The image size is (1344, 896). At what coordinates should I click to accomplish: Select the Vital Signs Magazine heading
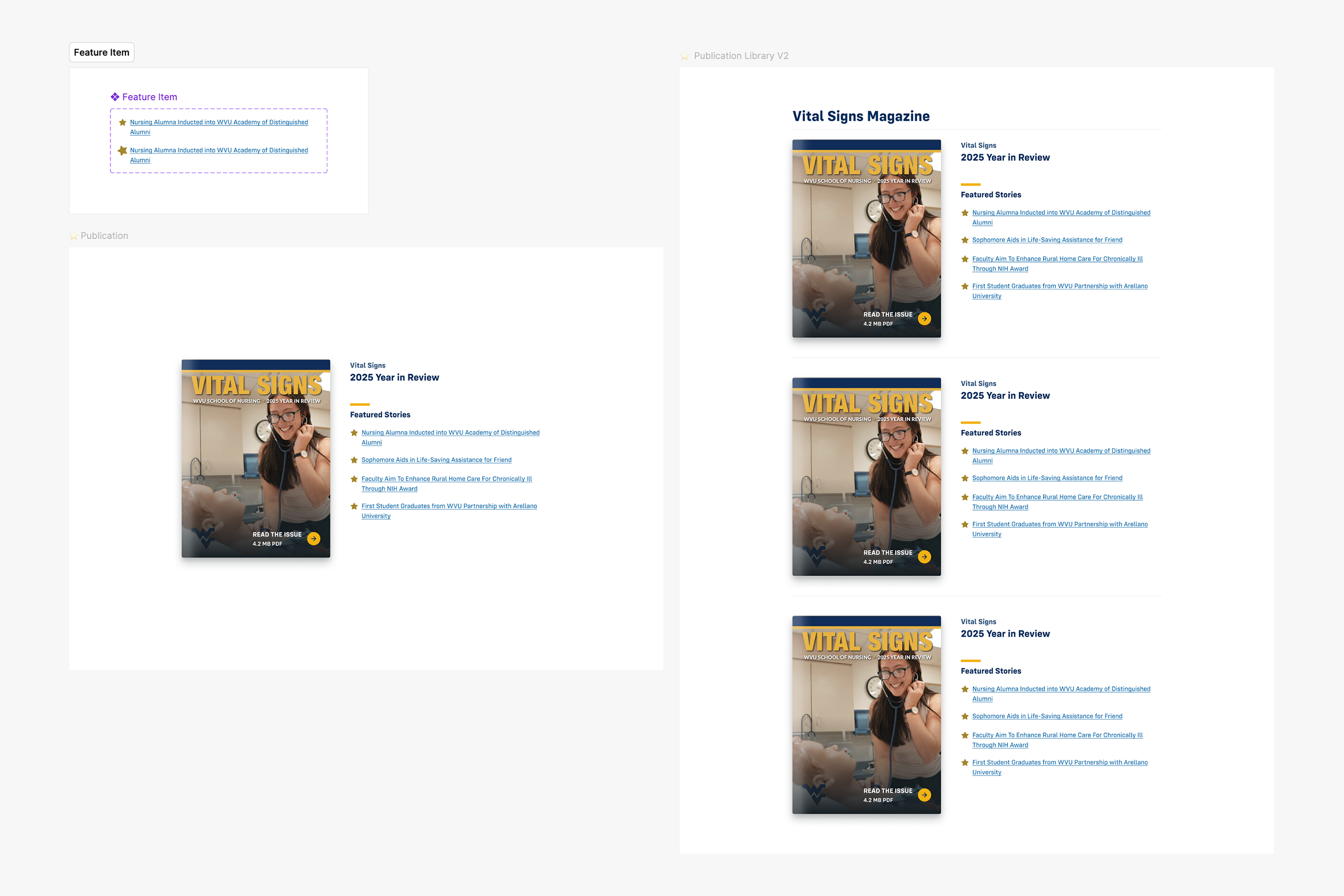point(861,117)
